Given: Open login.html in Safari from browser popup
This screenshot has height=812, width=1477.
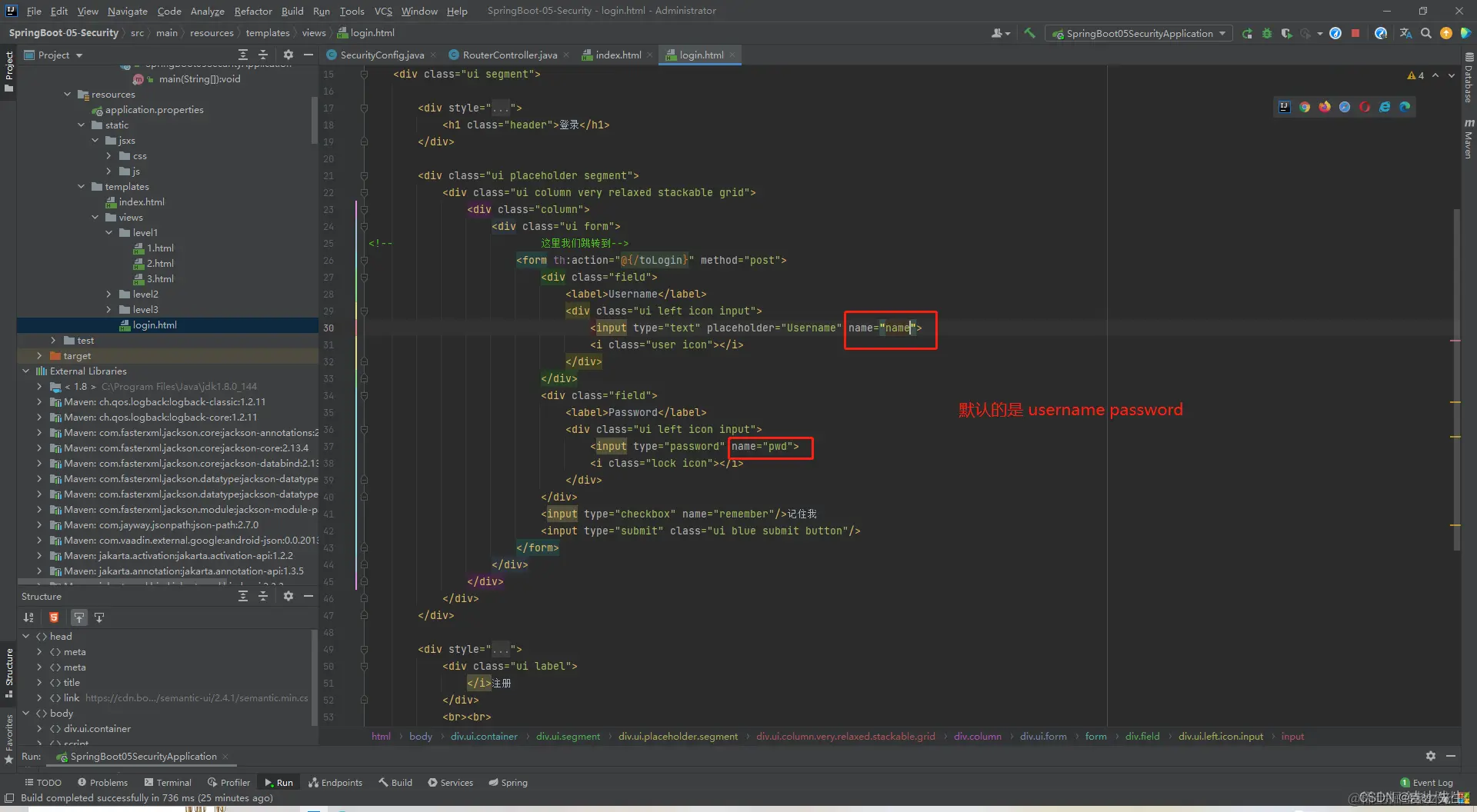Looking at the screenshot, I should click(x=1345, y=107).
